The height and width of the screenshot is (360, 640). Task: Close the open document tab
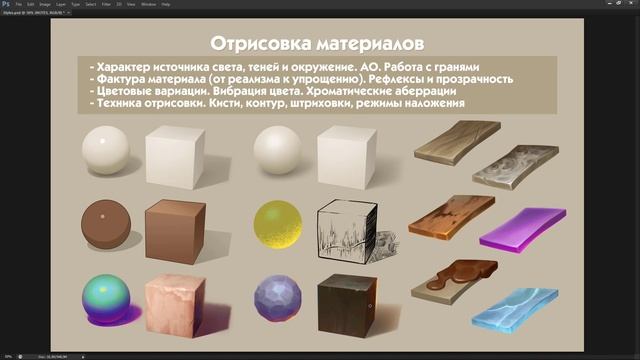coord(68,13)
